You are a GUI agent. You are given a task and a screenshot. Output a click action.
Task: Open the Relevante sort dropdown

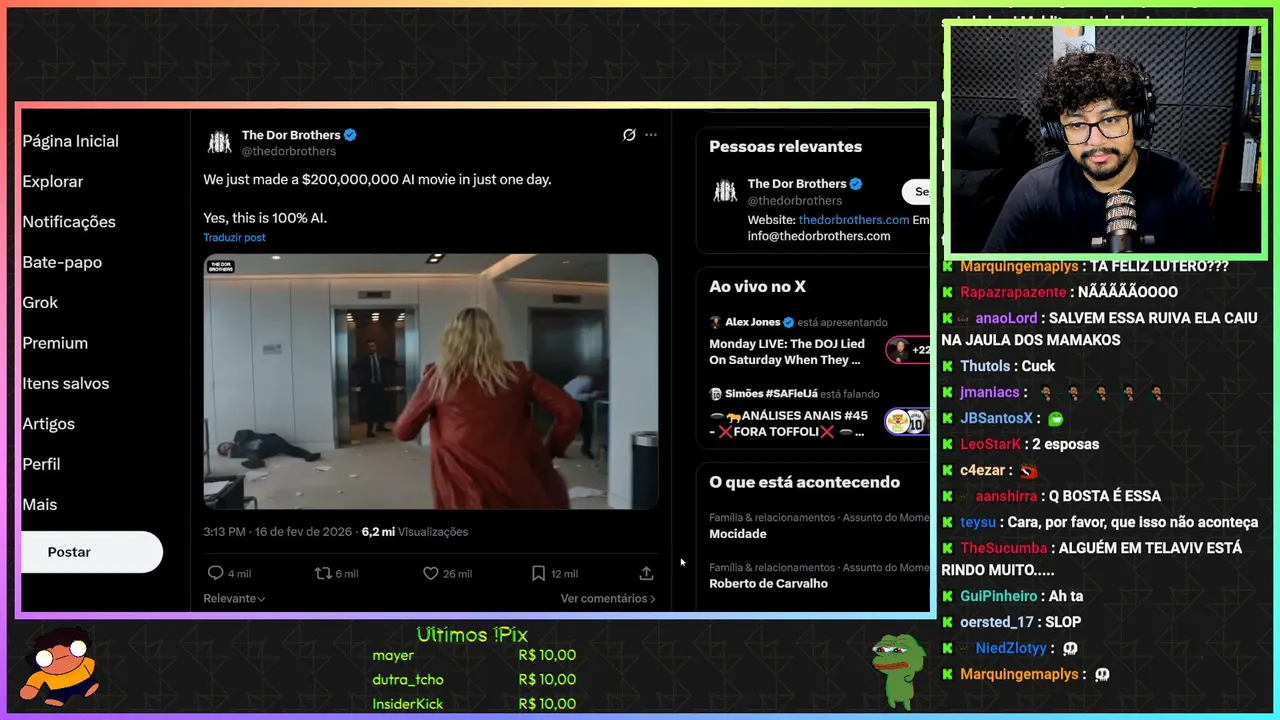coord(234,599)
